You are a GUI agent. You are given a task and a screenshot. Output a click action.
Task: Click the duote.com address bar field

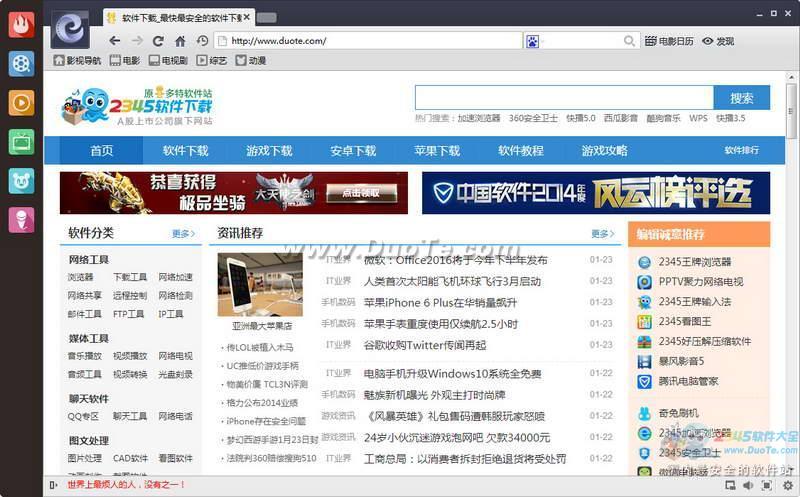(x=370, y=41)
